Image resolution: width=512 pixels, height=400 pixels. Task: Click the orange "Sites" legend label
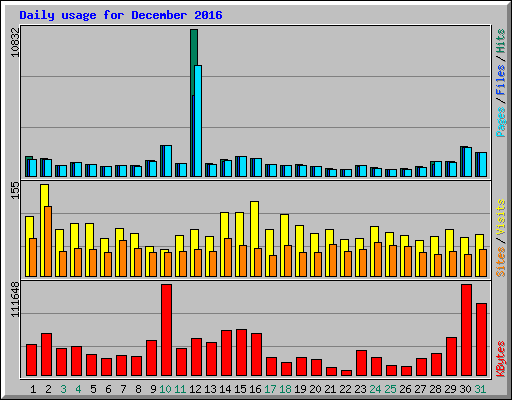(501, 262)
